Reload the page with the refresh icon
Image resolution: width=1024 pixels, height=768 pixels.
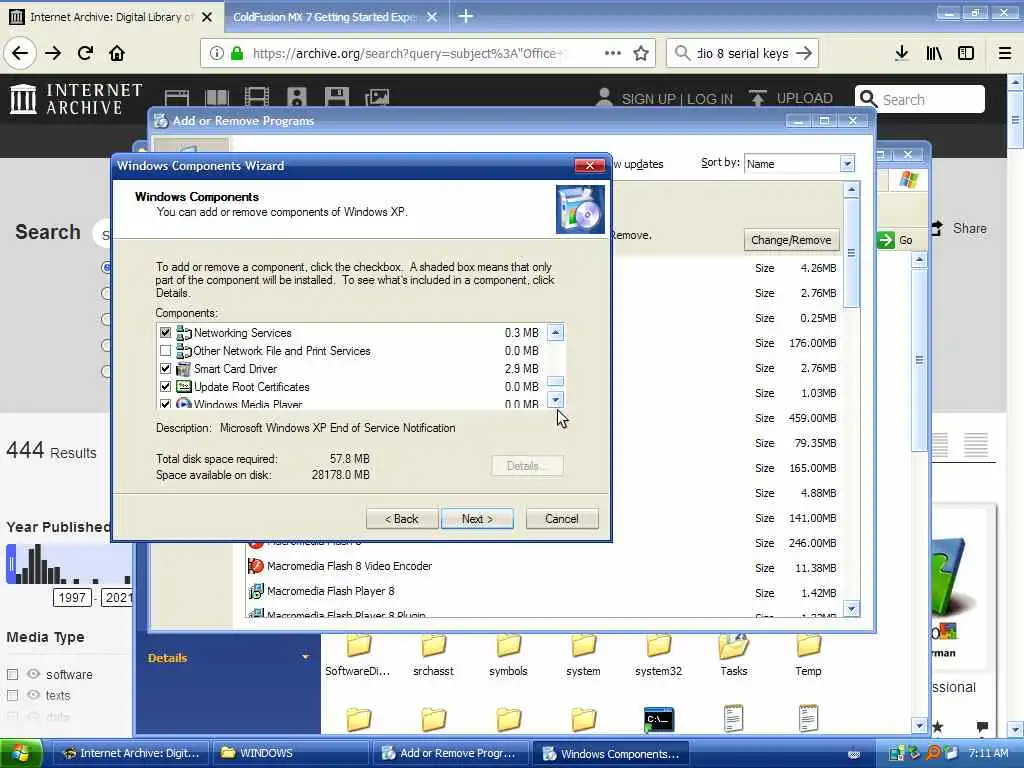pyautogui.click(x=85, y=54)
